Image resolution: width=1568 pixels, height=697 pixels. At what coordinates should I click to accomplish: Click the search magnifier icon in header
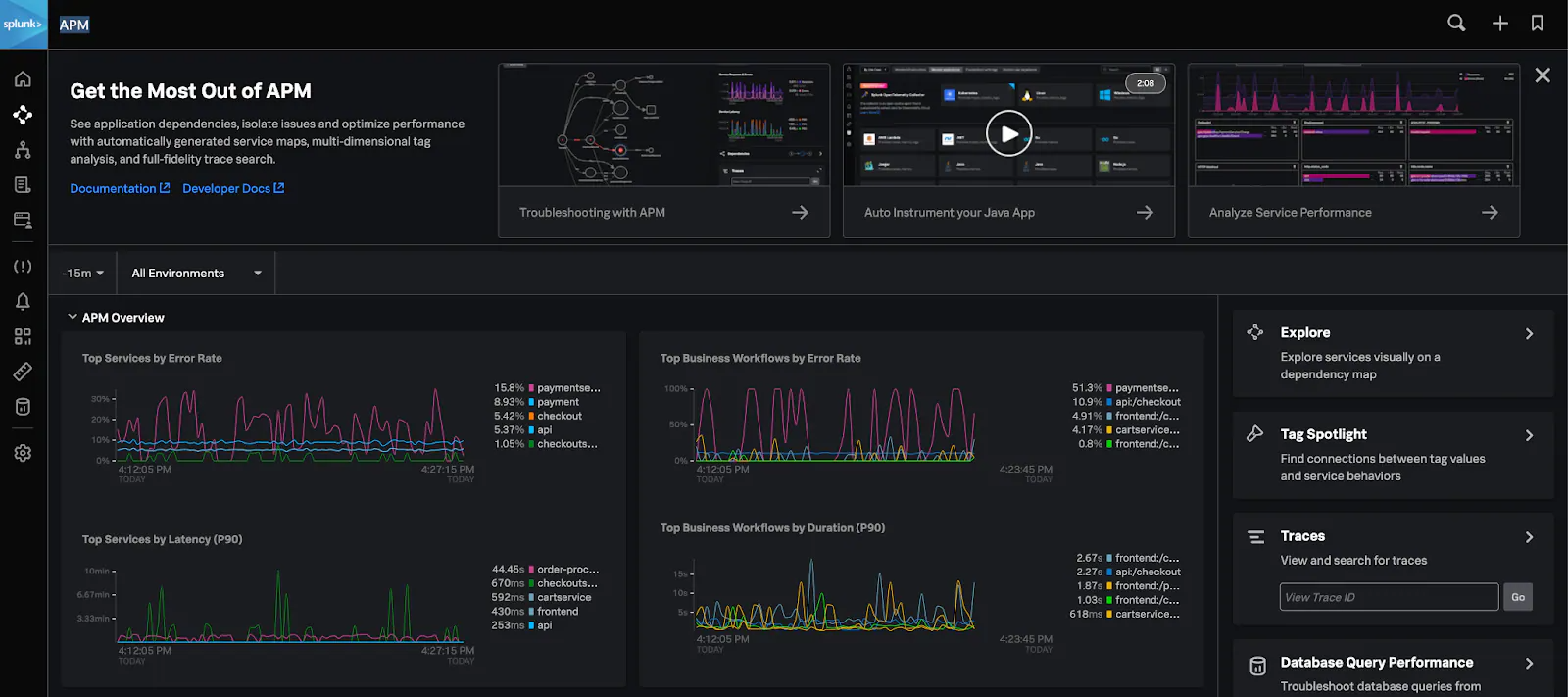1456,23
